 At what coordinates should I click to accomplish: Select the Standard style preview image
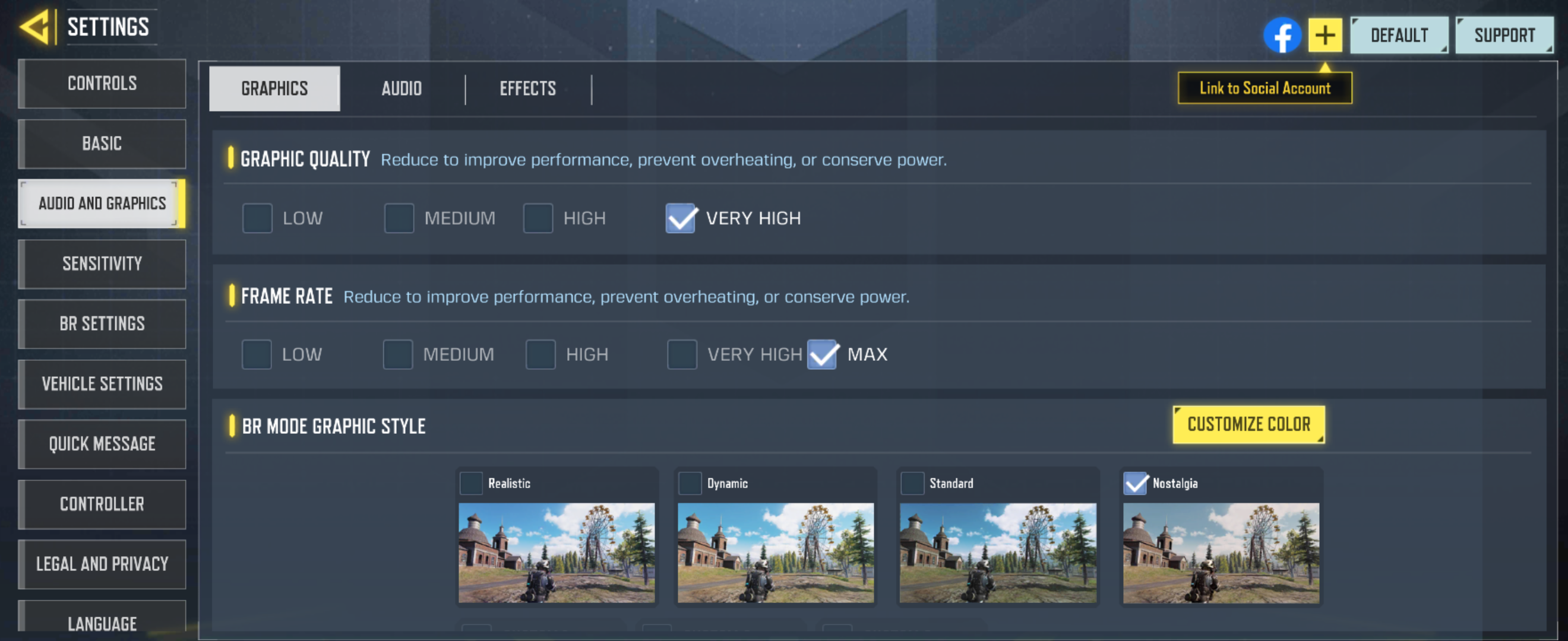(998, 553)
